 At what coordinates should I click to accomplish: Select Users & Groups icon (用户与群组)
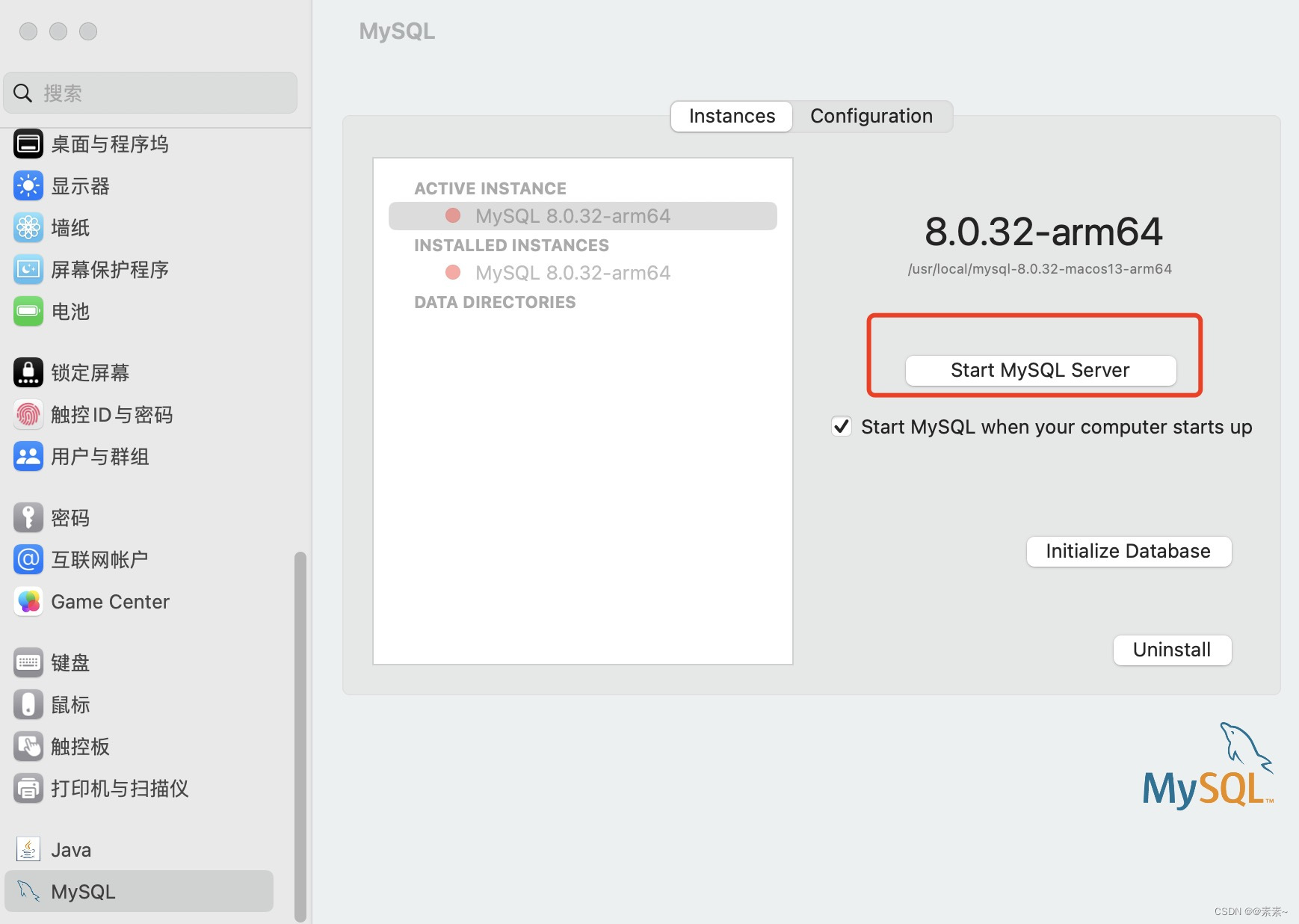[x=28, y=457]
